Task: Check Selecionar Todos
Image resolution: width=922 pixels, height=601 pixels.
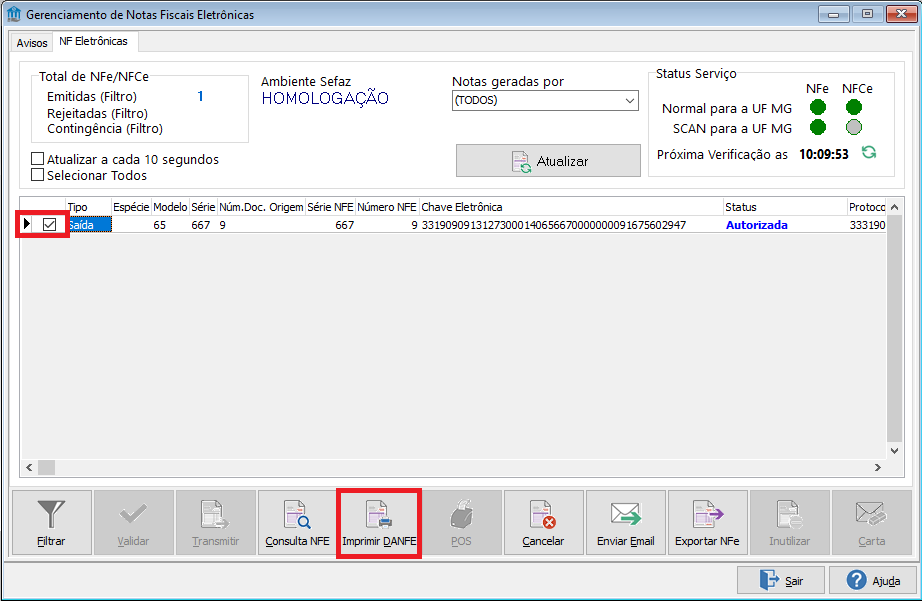Action: (x=38, y=175)
